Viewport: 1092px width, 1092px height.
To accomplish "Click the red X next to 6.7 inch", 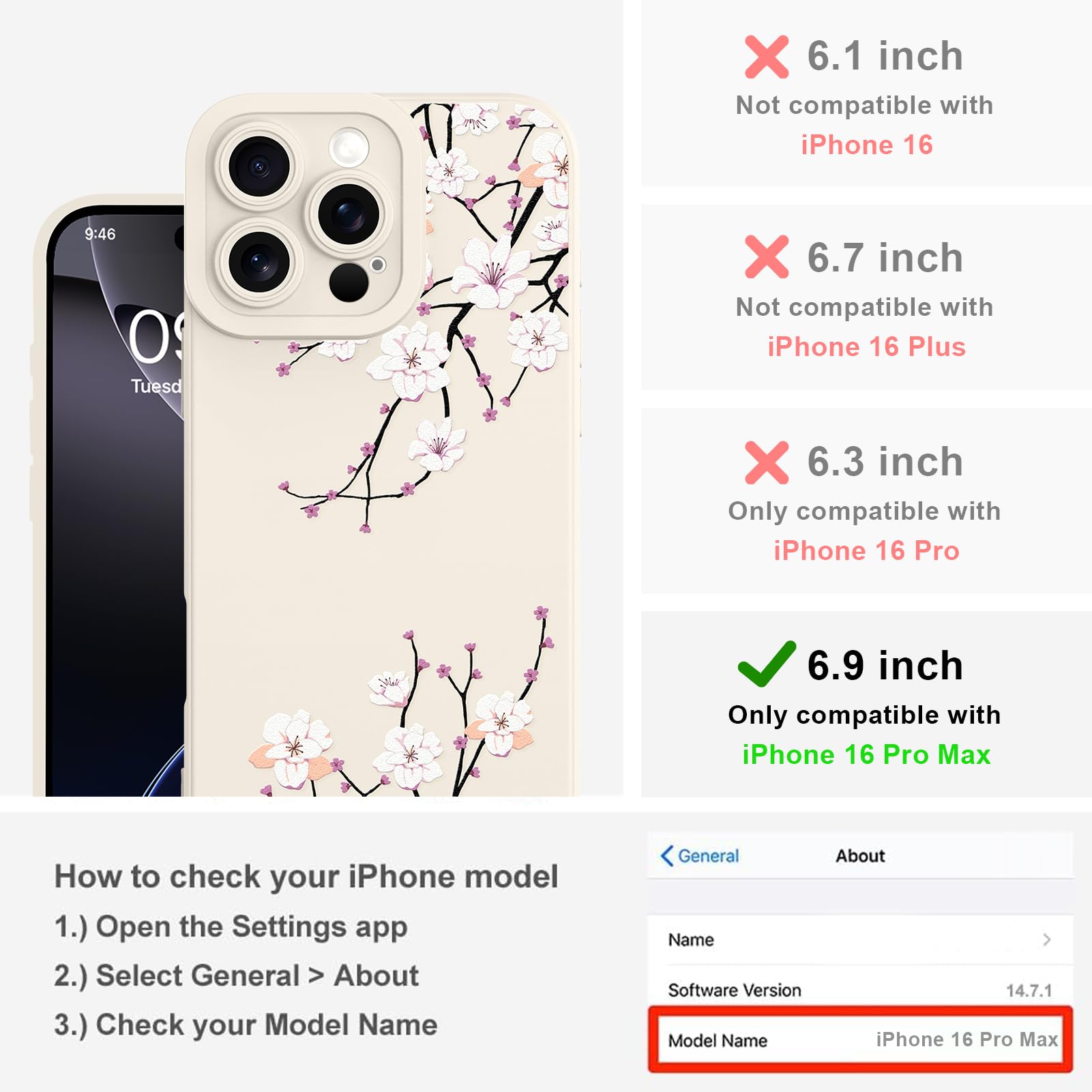I will (767, 256).
